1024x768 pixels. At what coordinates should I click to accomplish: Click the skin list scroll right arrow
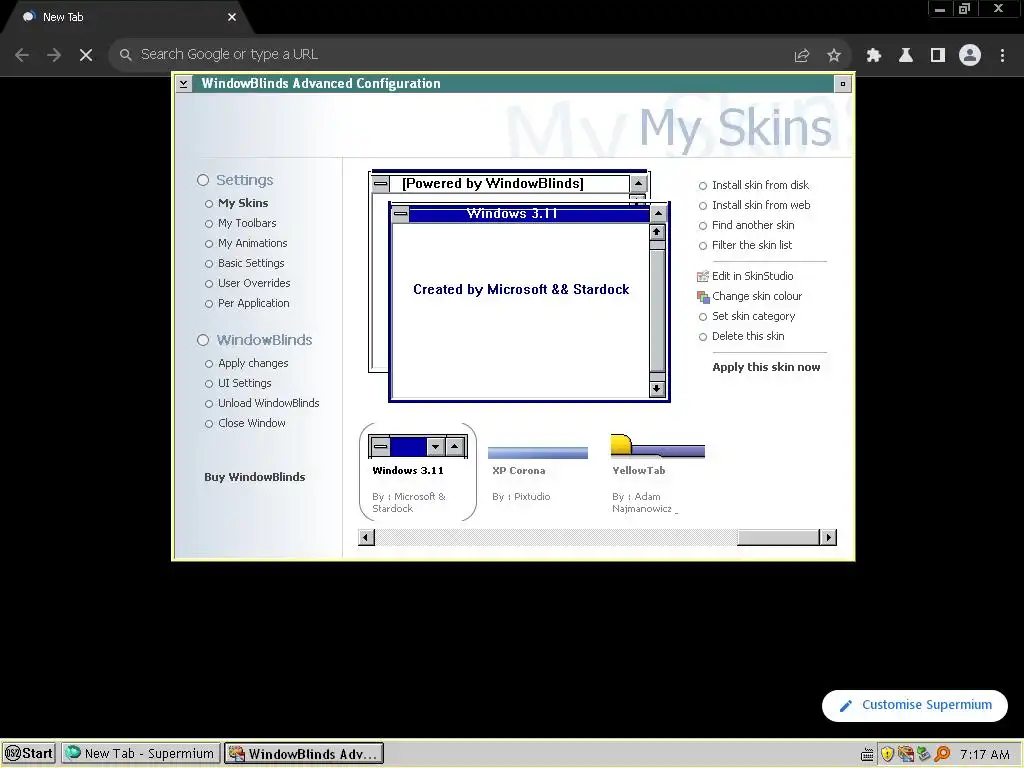click(828, 538)
